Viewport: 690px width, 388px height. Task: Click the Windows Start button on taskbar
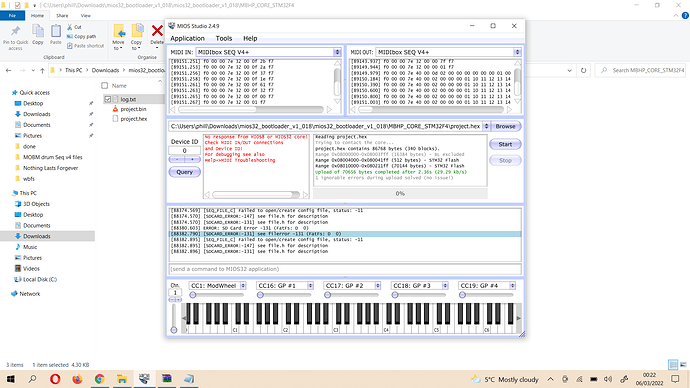point(11,379)
